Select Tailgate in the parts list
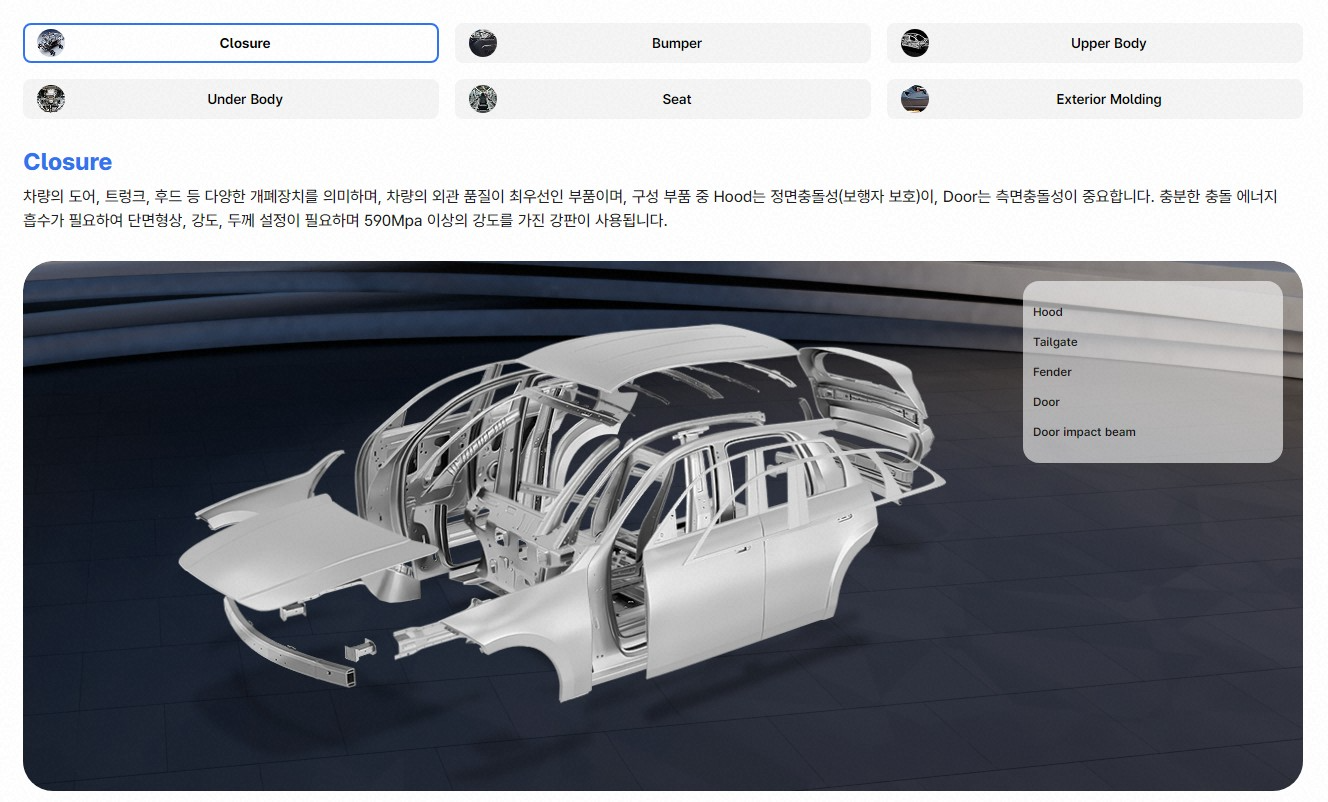 coord(1055,341)
